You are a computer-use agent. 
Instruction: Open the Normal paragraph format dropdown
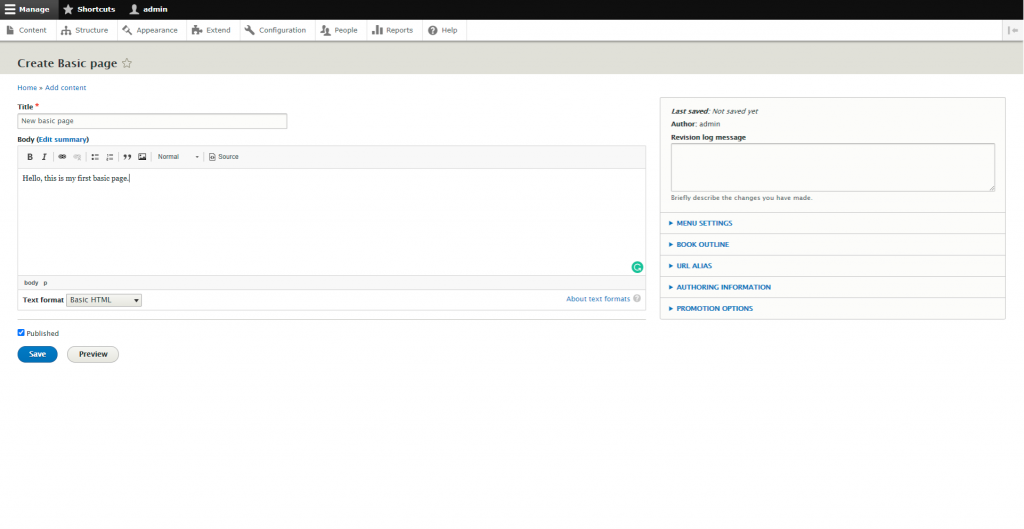coord(178,157)
